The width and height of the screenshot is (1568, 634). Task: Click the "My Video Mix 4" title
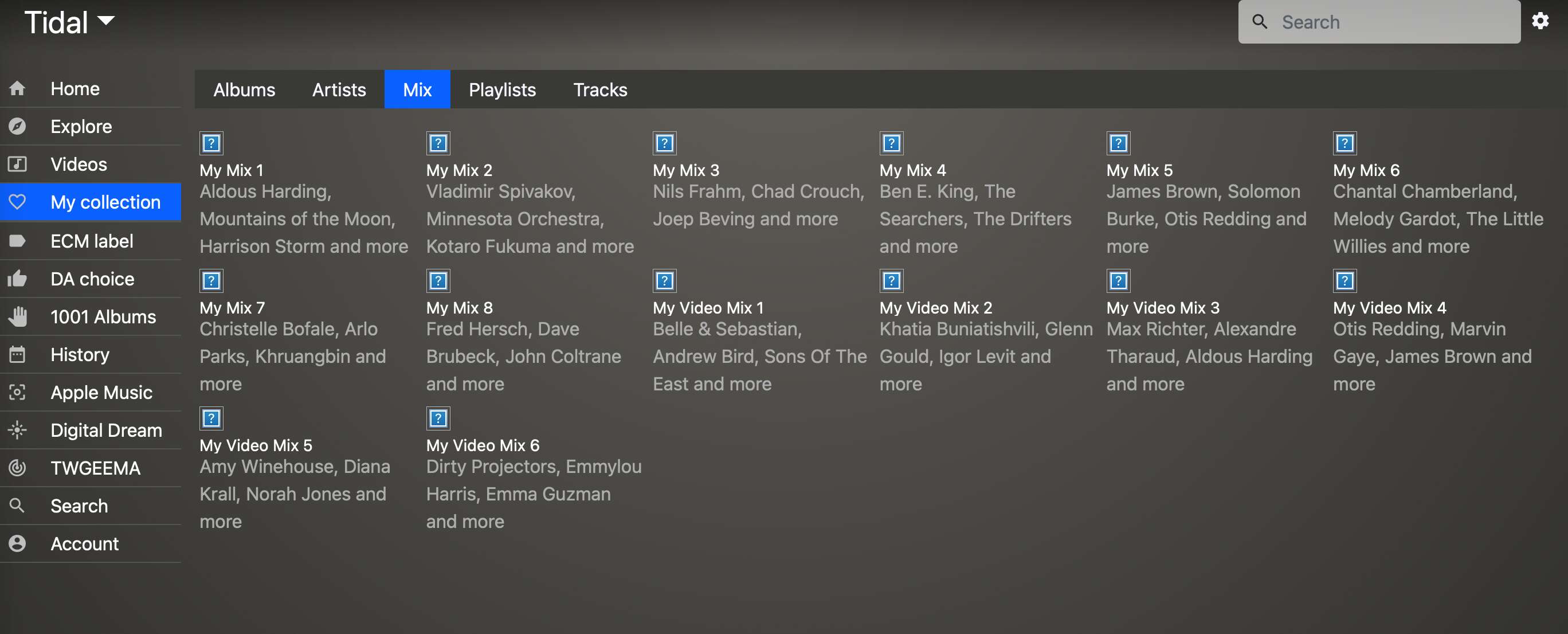pos(1390,308)
